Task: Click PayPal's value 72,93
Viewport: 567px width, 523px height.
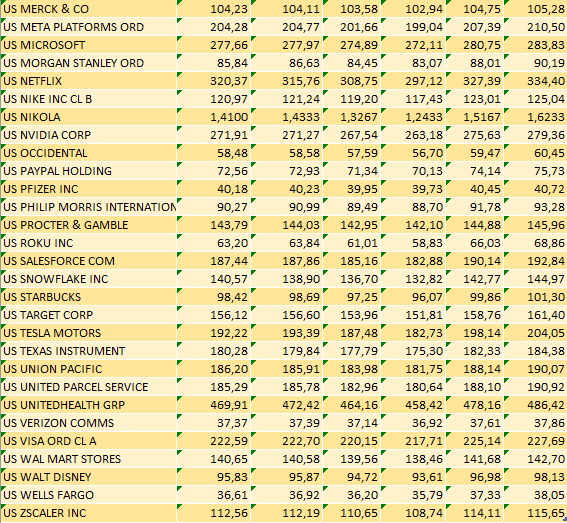Action: point(304,171)
